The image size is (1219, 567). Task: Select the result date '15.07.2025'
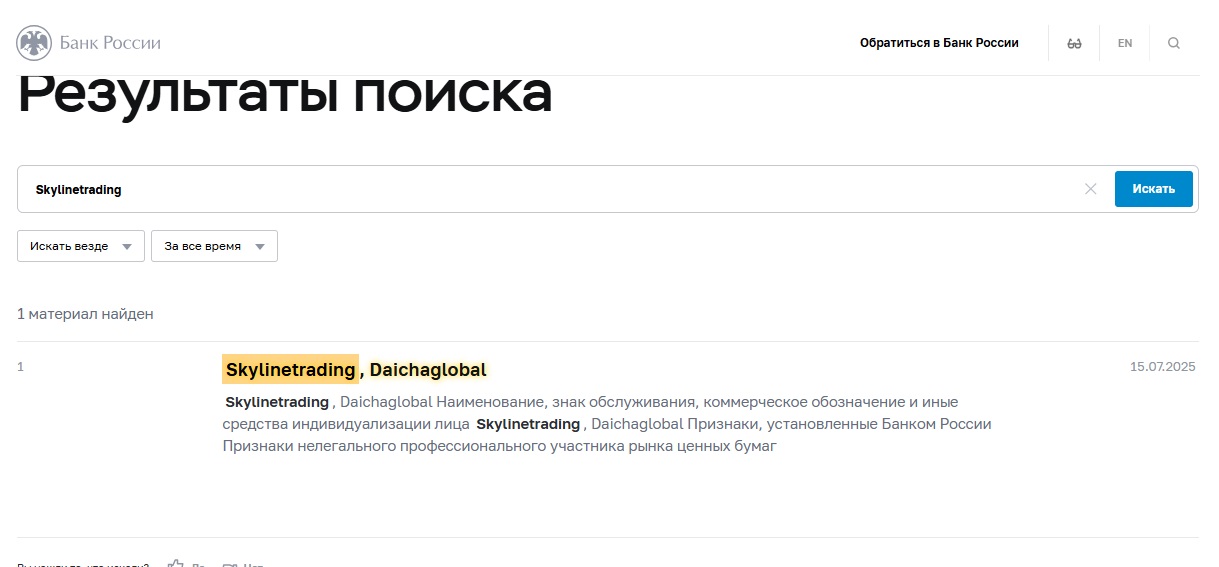point(1163,367)
